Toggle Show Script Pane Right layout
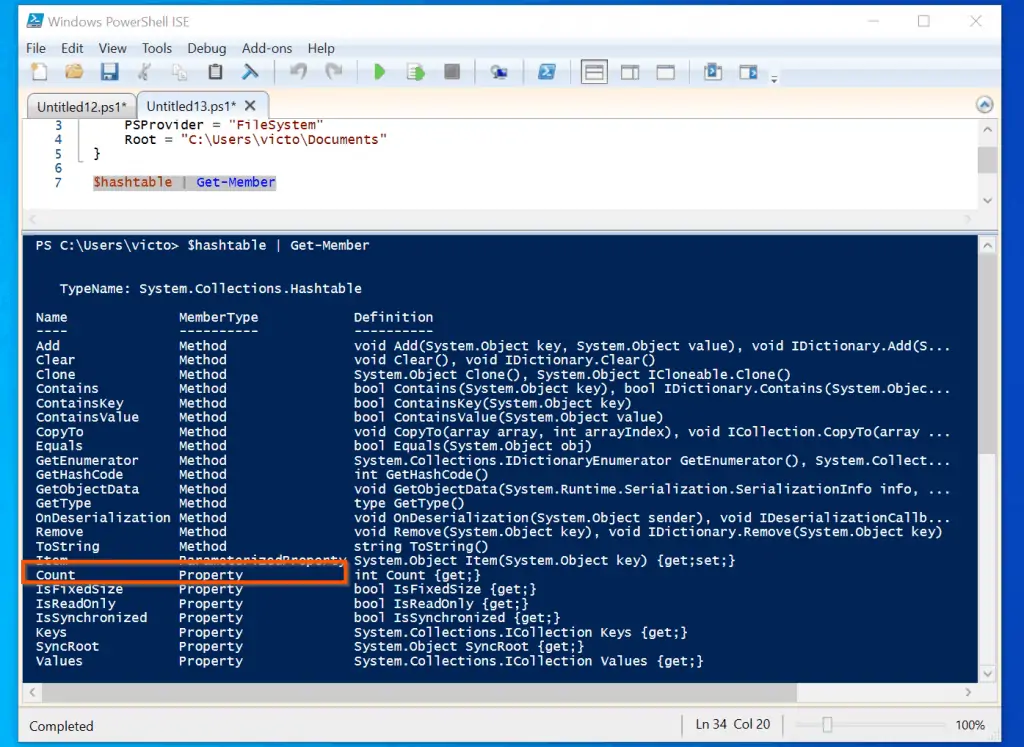 click(x=630, y=71)
